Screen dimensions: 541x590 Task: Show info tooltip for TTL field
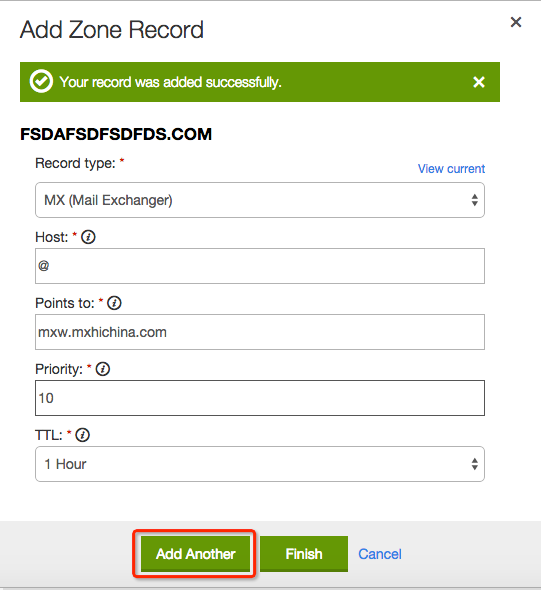click(x=82, y=435)
